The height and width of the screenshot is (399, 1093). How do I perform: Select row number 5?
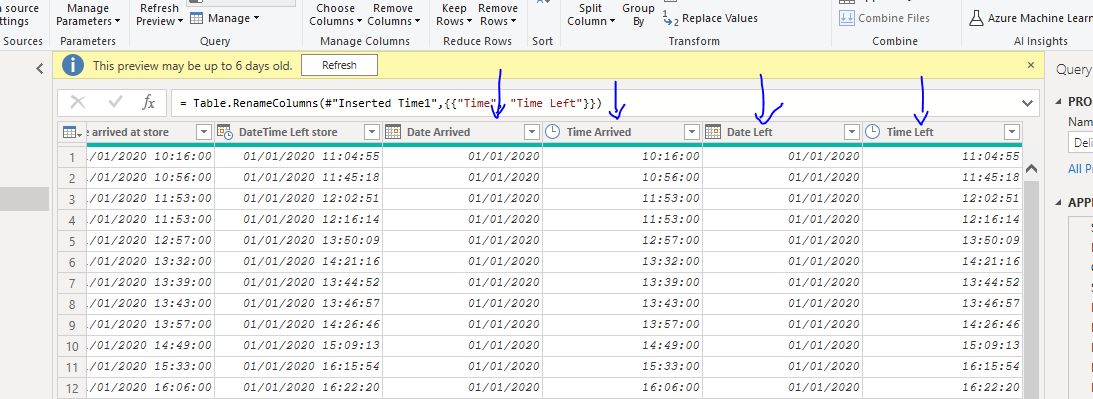pyautogui.click(x=72, y=241)
